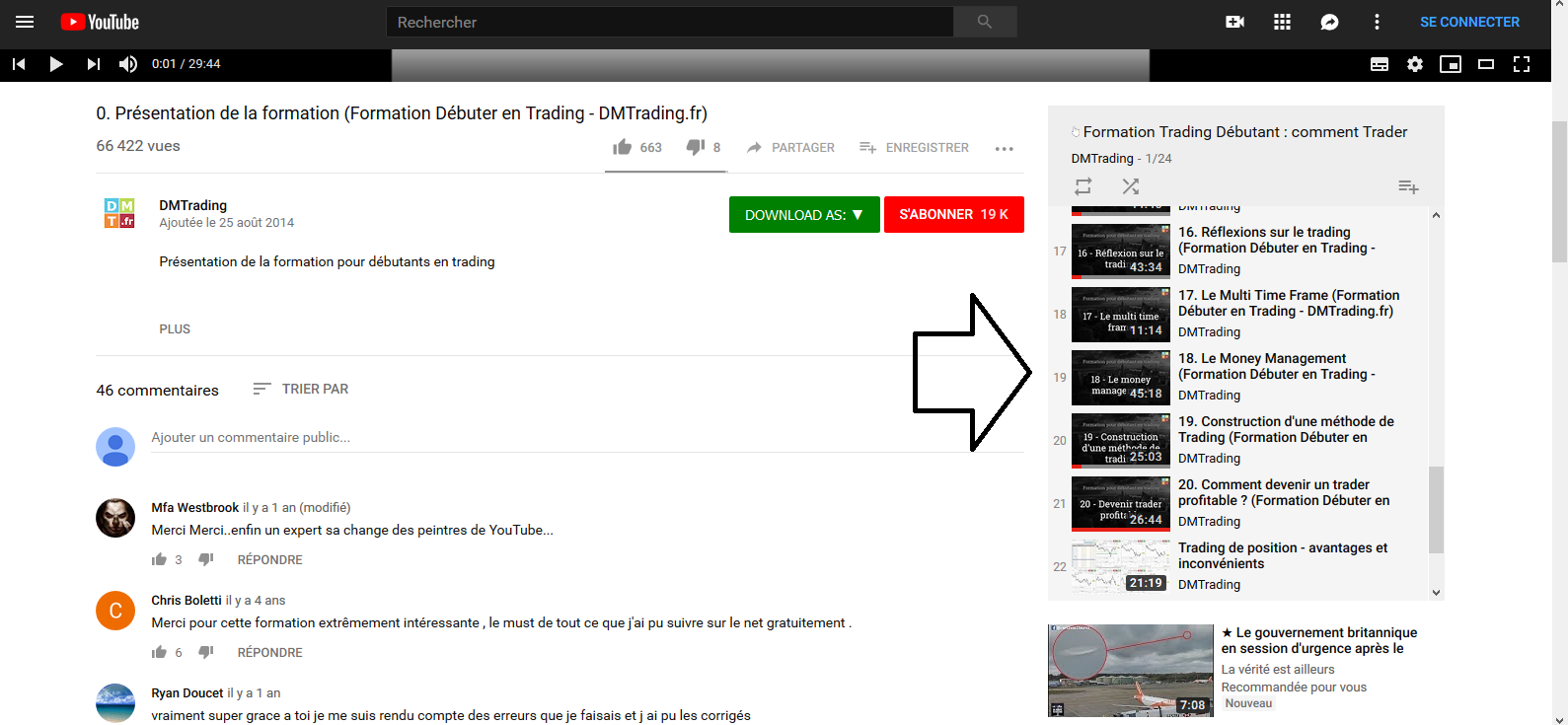Open 19. Construction d'une méthode de Trading
1568x725 pixels.
[1286, 429]
